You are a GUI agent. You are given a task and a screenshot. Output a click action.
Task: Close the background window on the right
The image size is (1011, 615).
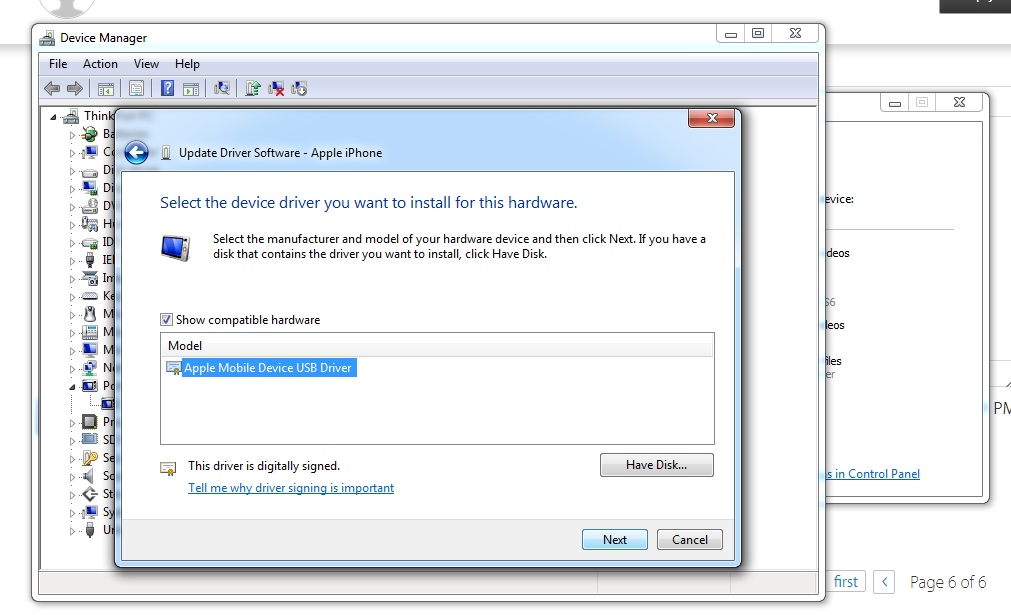(x=959, y=102)
